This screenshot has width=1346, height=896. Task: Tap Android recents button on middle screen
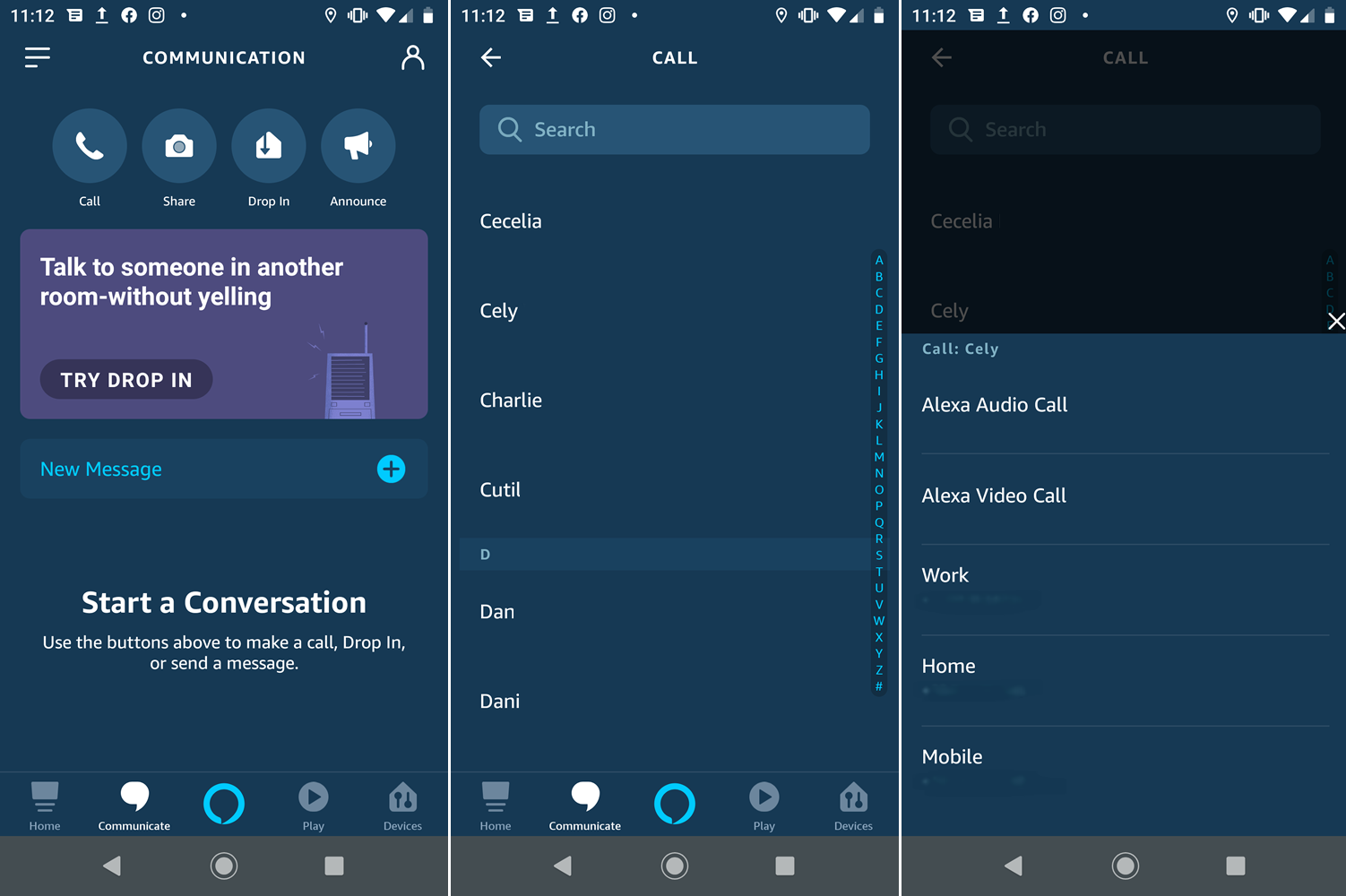[x=785, y=866]
